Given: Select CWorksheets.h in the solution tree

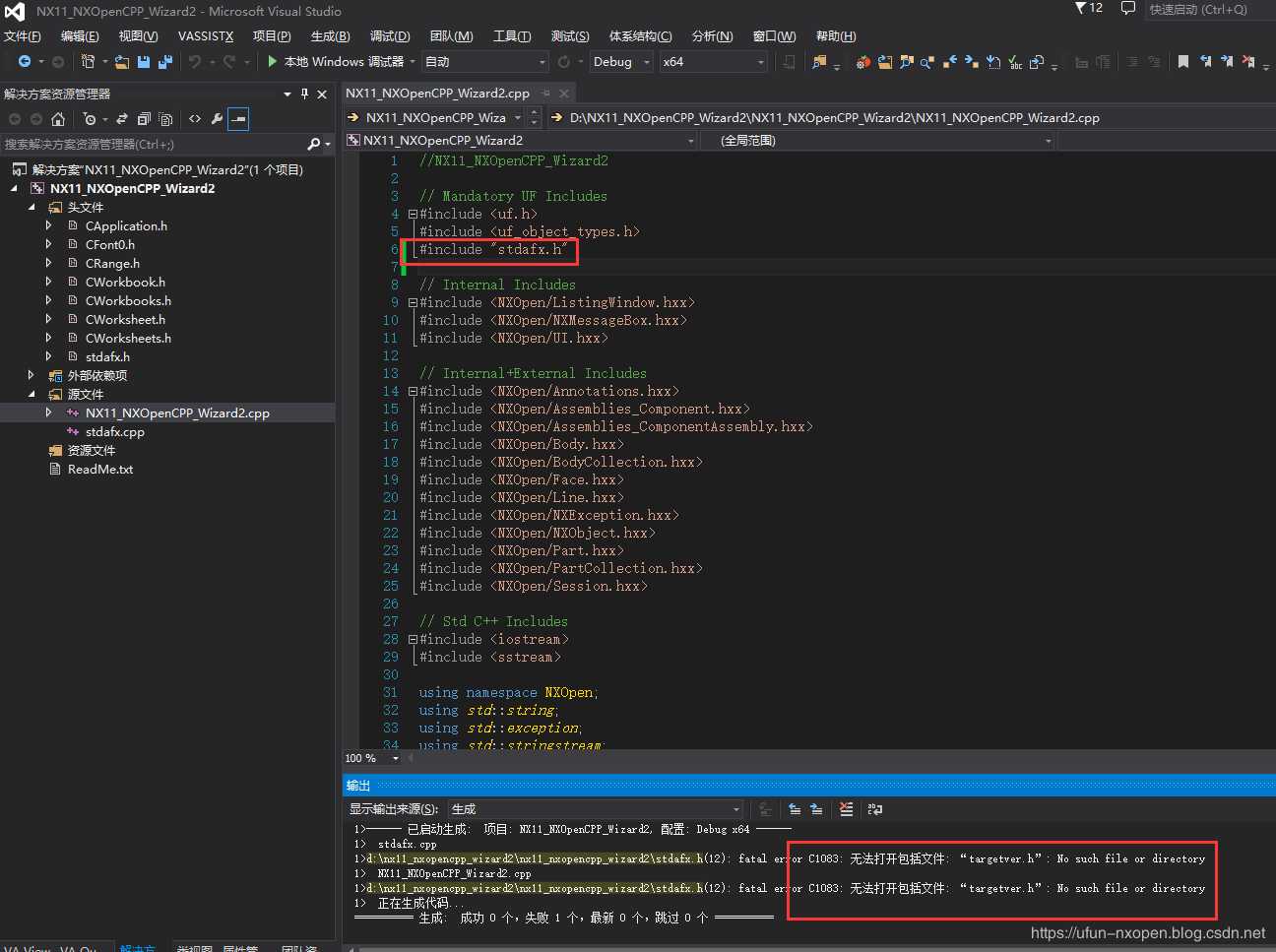Looking at the screenshot, I should (128, 338).
